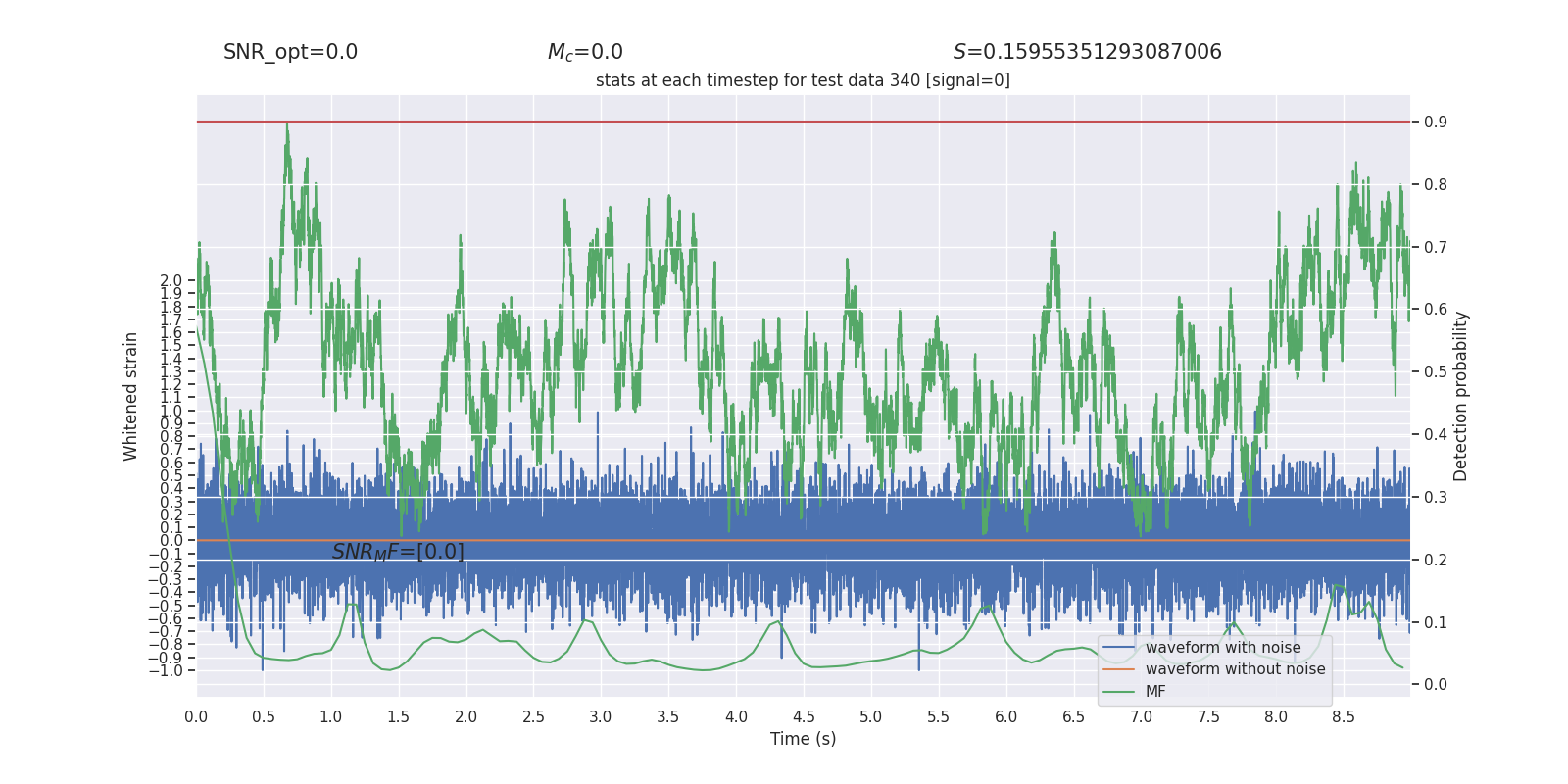
Task: Click the 0.5 time axis tick
Action: click(x=264, y=717)
